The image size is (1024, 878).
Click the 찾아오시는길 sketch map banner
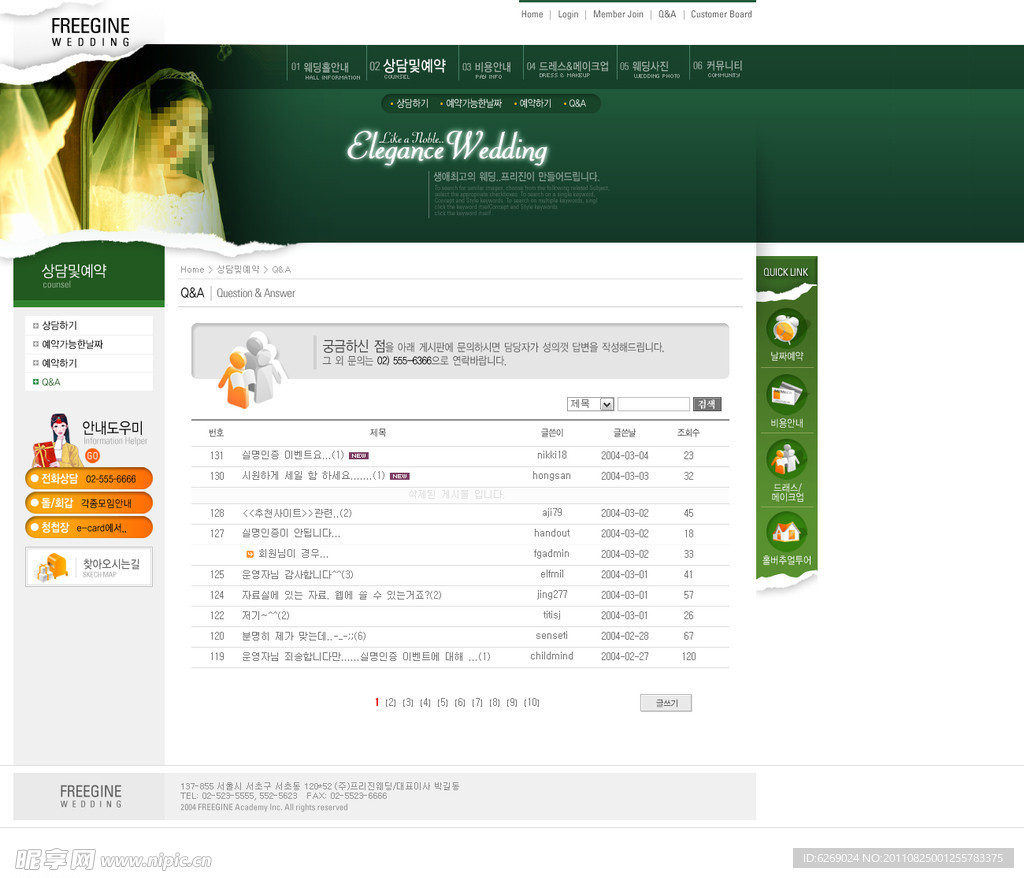[x=89, y=566]
